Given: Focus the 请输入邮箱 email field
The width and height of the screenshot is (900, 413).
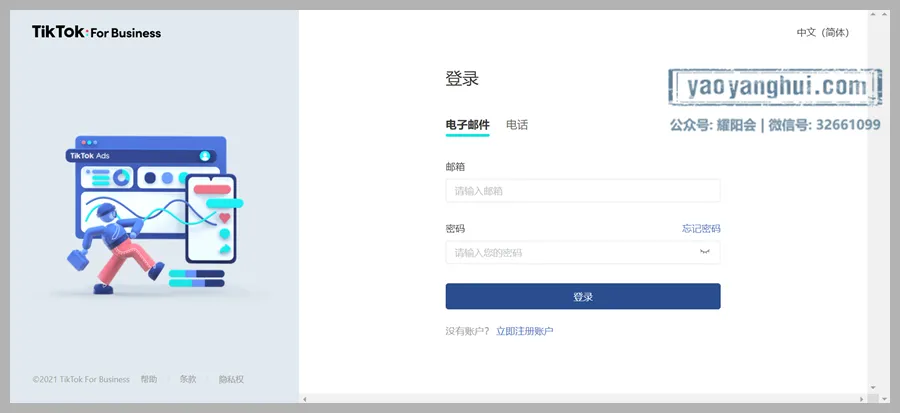Looking at the screenshot, I should point(583,190).
